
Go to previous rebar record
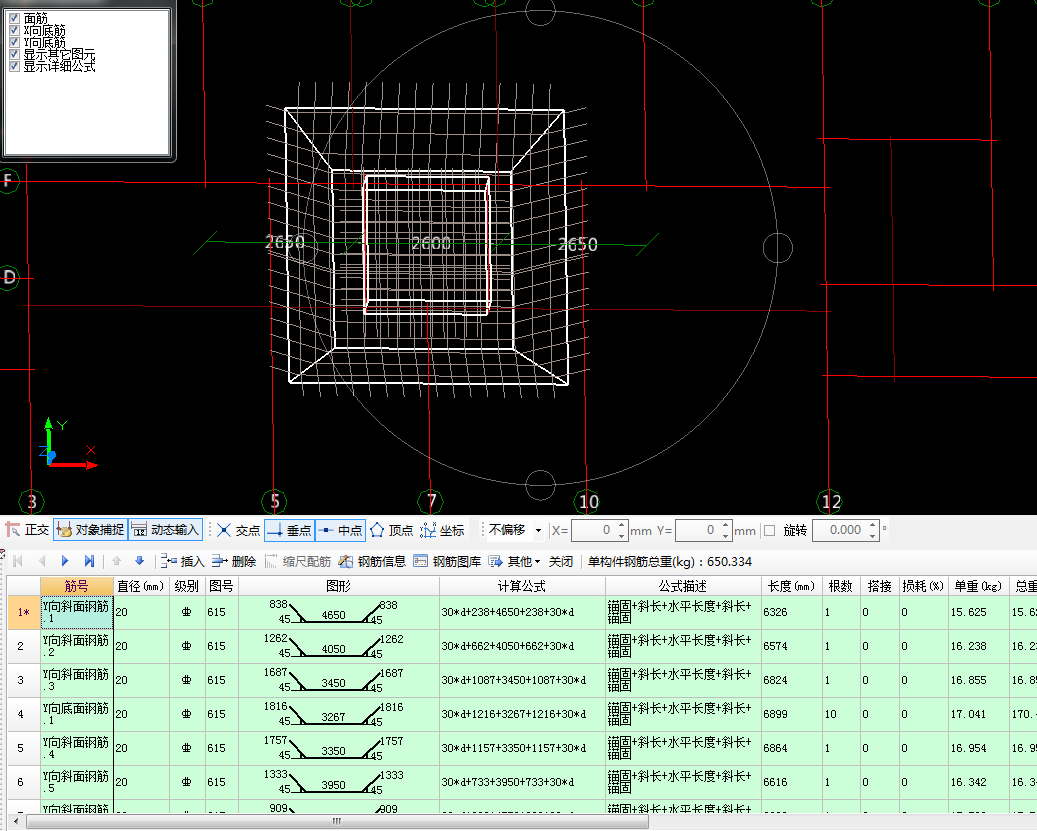click(x=42, y=561)
